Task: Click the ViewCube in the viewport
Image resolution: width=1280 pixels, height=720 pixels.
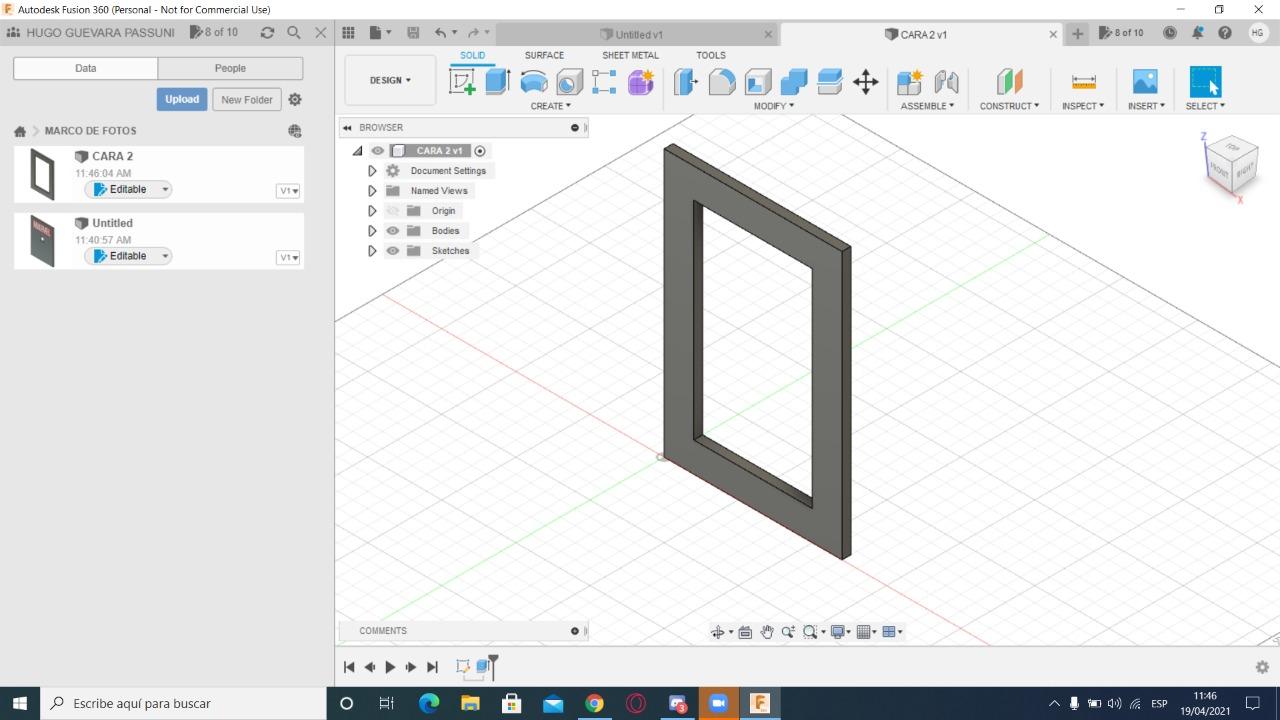Action: point(1231,166)
